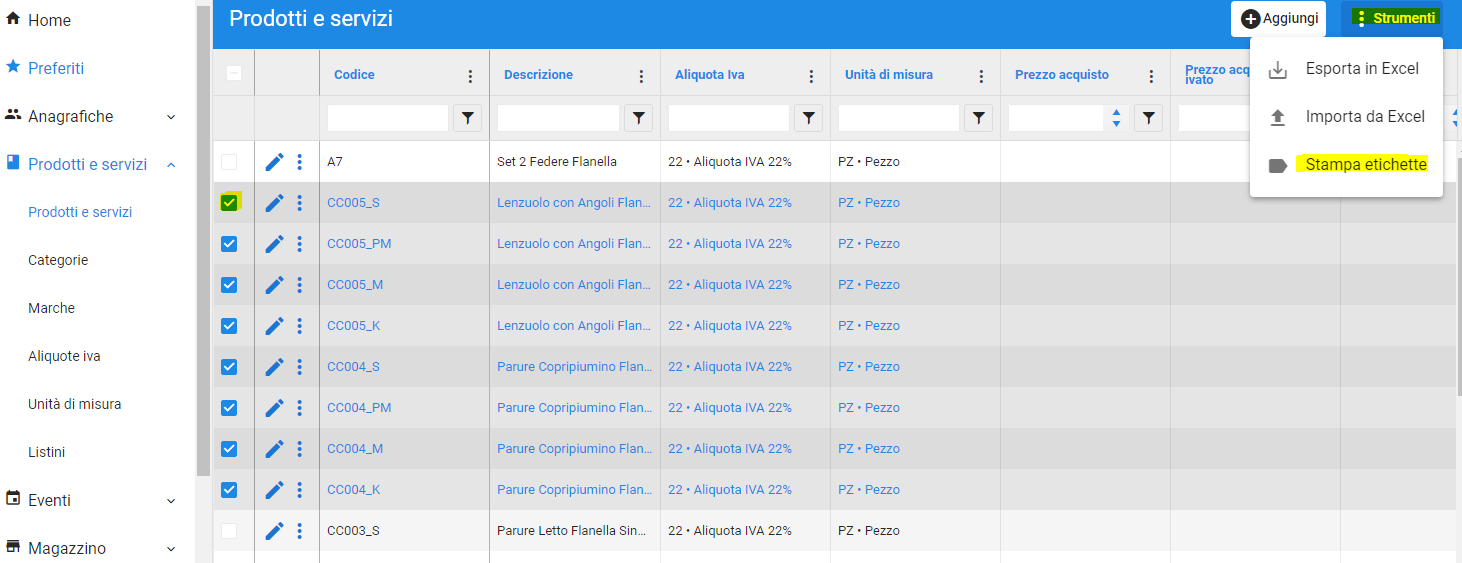
Task: Toggle the select-all checkbox in the table header
Action: click(x=234, y=73)
